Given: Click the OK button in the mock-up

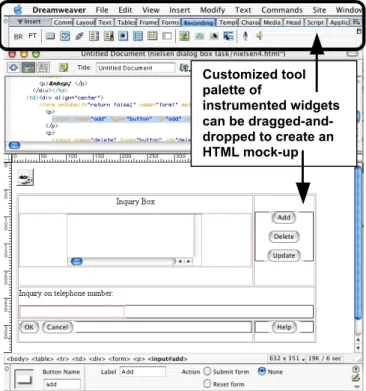Looking at the screenshot, I should point(29,327).
